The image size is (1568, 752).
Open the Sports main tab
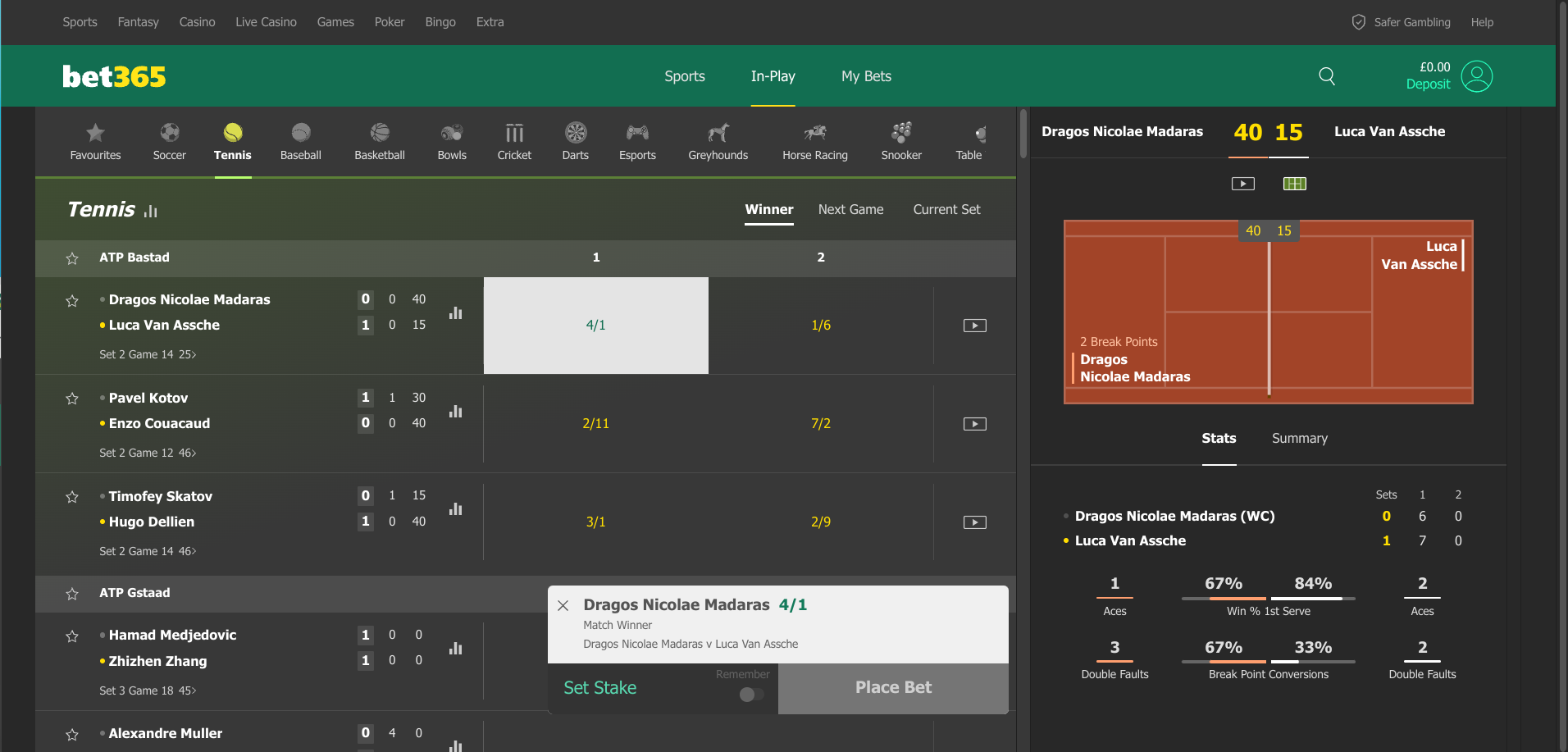(x=685, y=76)
